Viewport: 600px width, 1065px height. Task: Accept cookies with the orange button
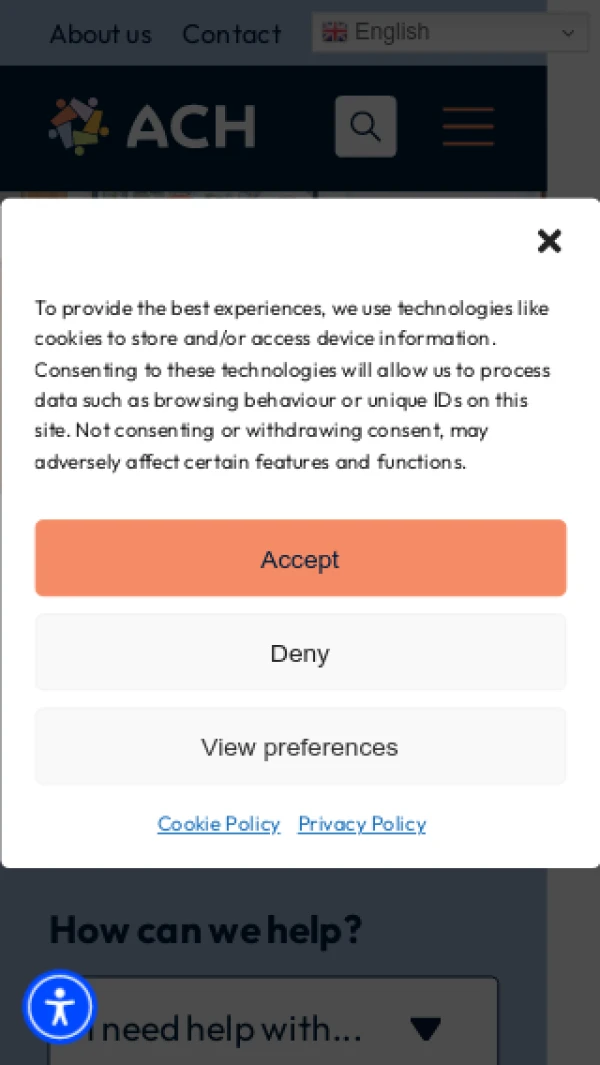300,558
